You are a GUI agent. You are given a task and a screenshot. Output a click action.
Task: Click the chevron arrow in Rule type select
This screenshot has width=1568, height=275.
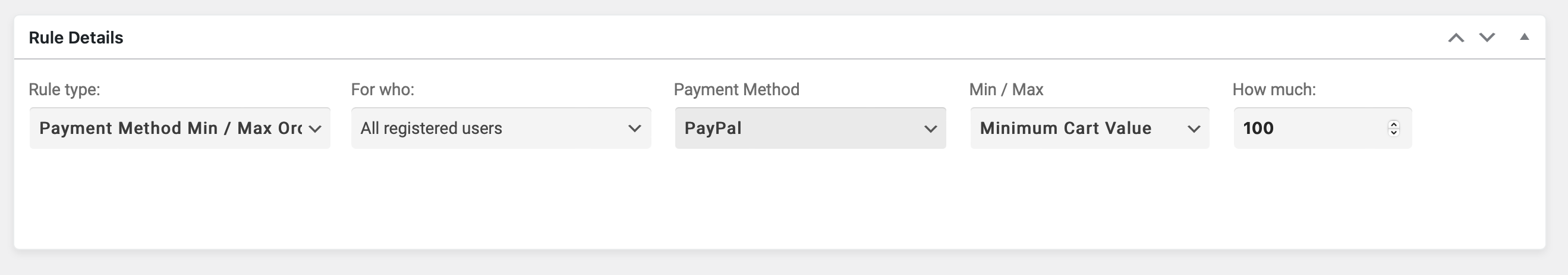coord(314,129)
